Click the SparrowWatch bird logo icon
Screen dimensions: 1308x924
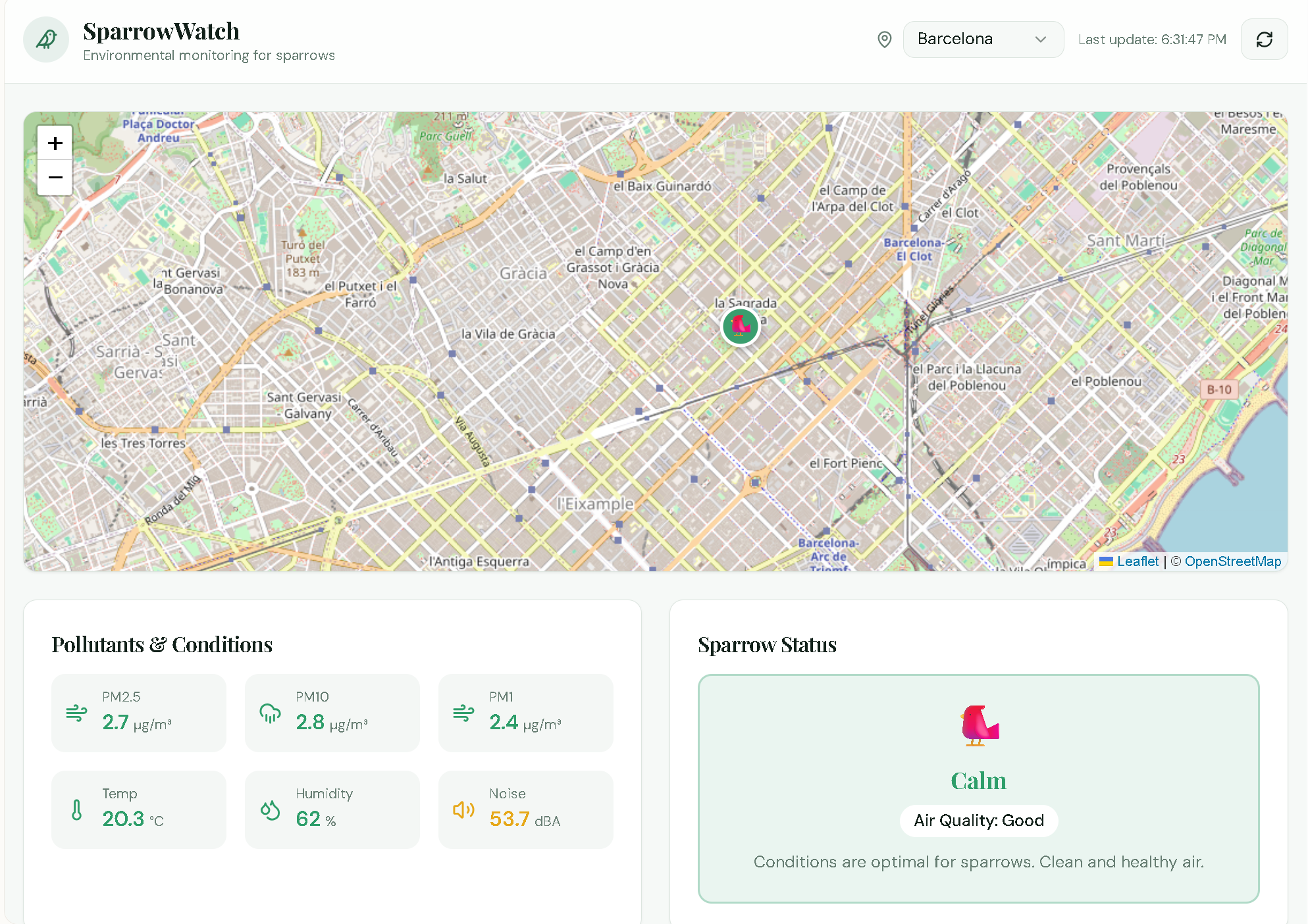[46, 39]
